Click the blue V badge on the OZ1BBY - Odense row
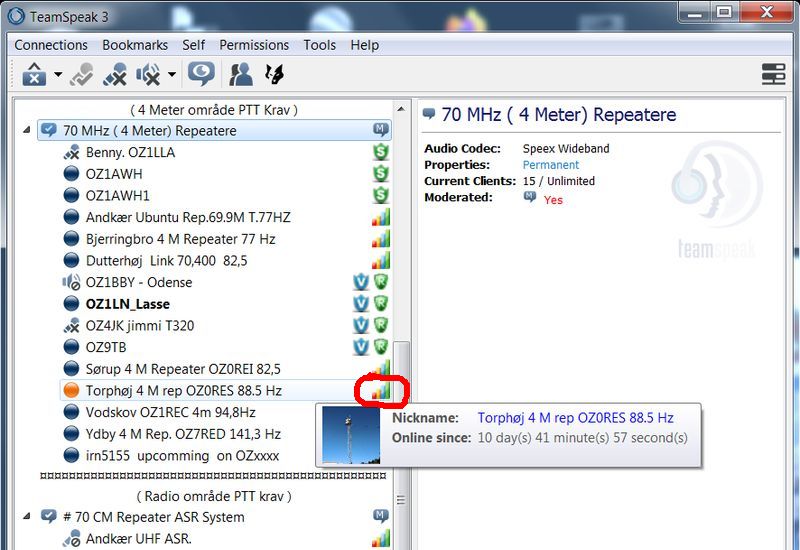Viewport: 800px width, 550px height. (361, 282)
